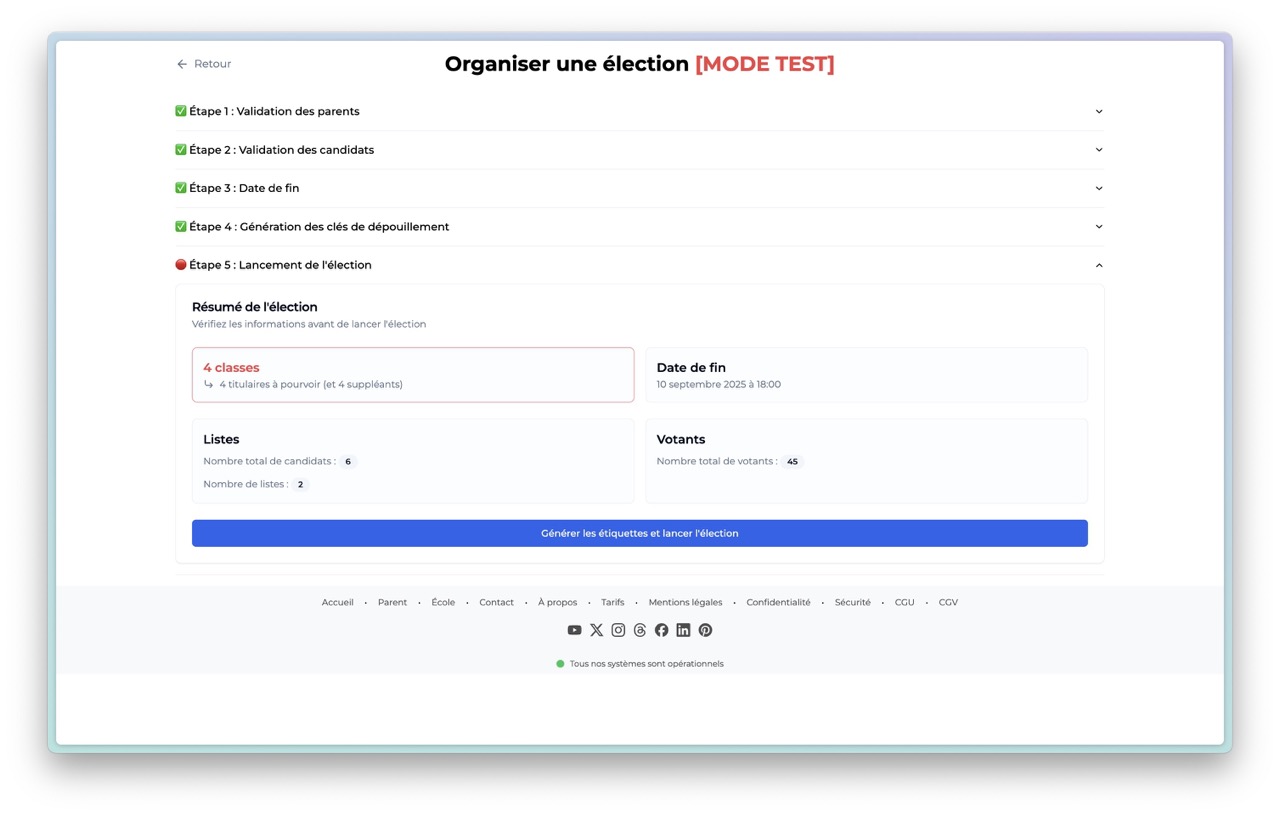Open Tarifs in the footer navigation
The image size is (1280, 816).
click(x=612, y=602)
